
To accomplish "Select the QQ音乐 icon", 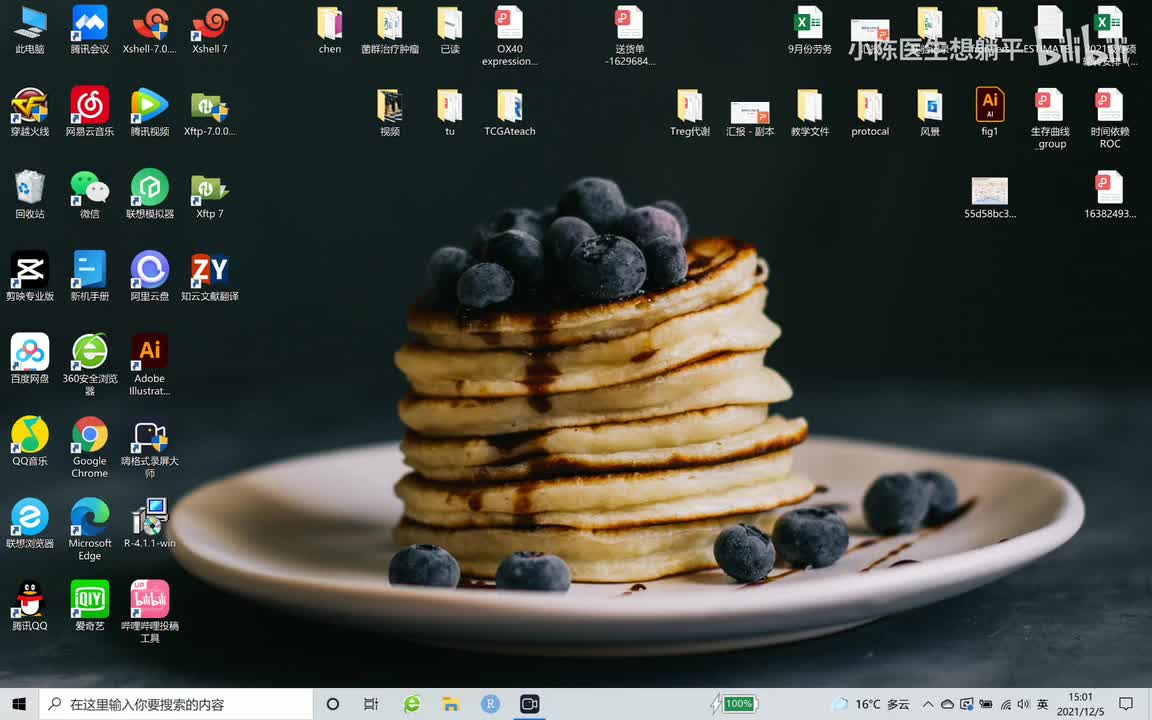I will click(x=30, y=442).
